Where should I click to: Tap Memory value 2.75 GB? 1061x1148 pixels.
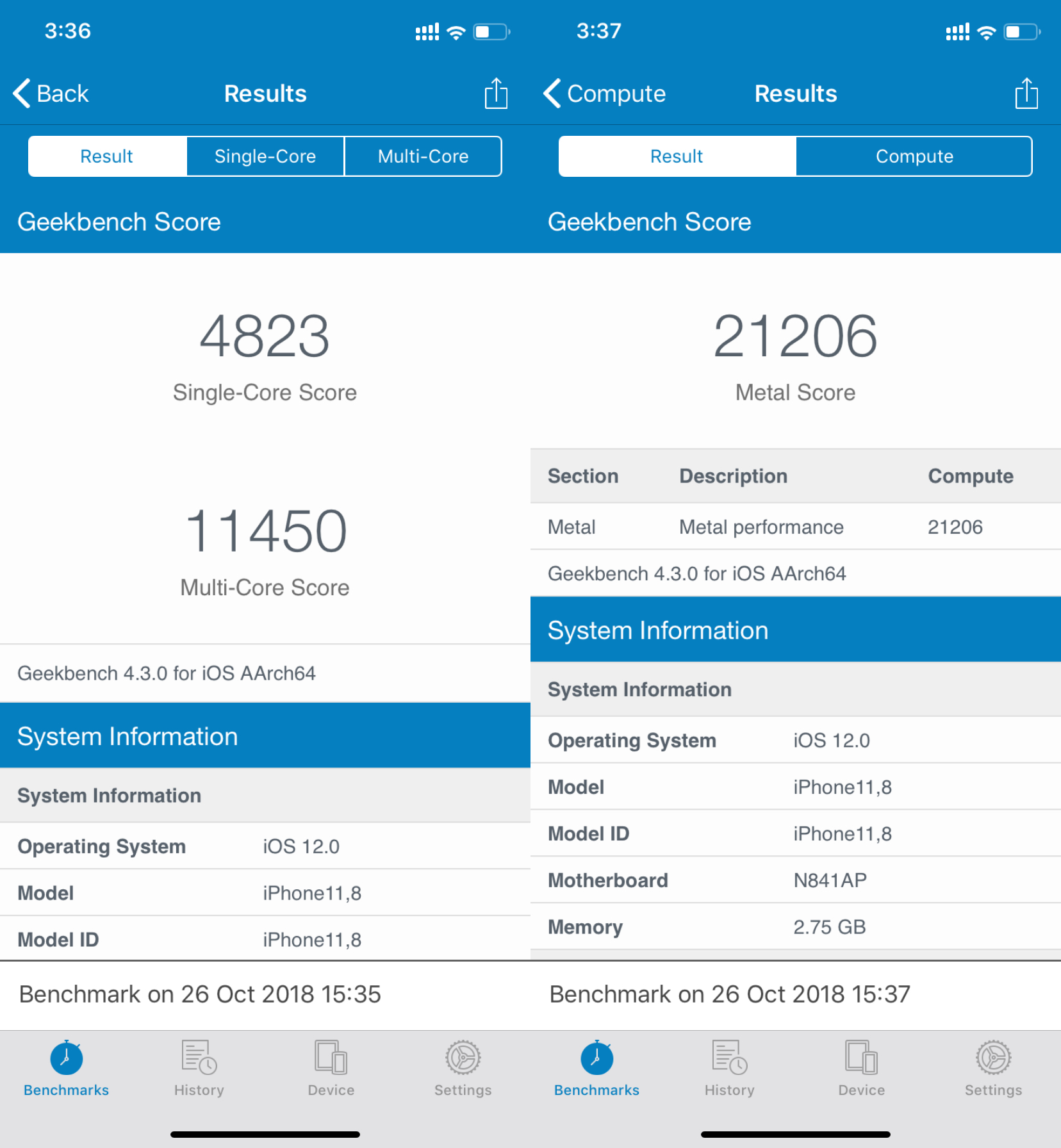tap(829, 927)
